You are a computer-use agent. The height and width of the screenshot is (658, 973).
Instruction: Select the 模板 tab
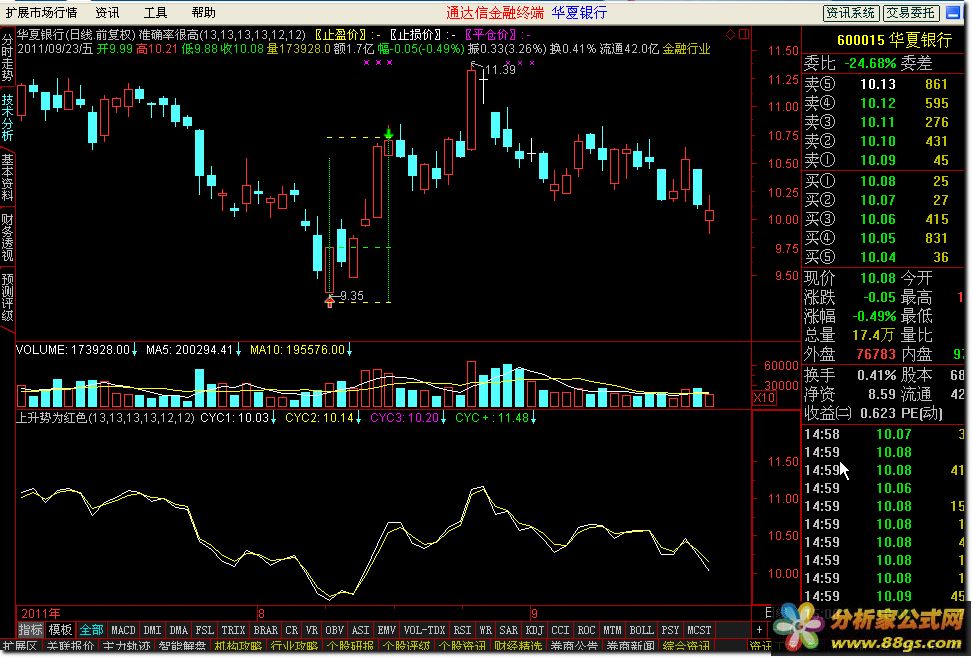tap(60, 630)
